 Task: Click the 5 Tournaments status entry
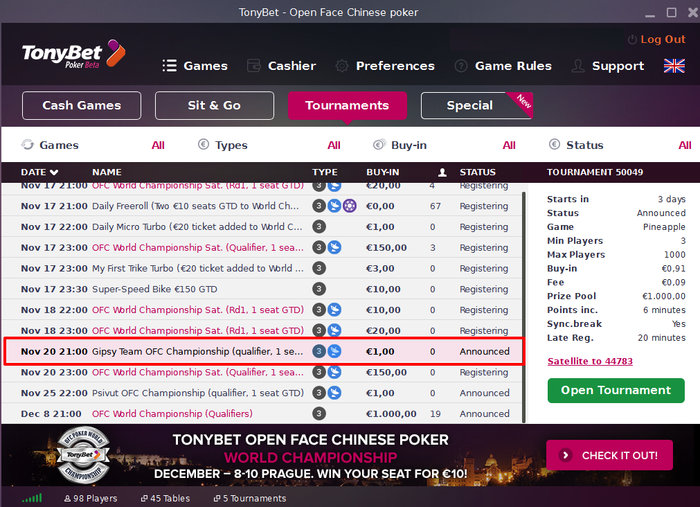point(250,499)
